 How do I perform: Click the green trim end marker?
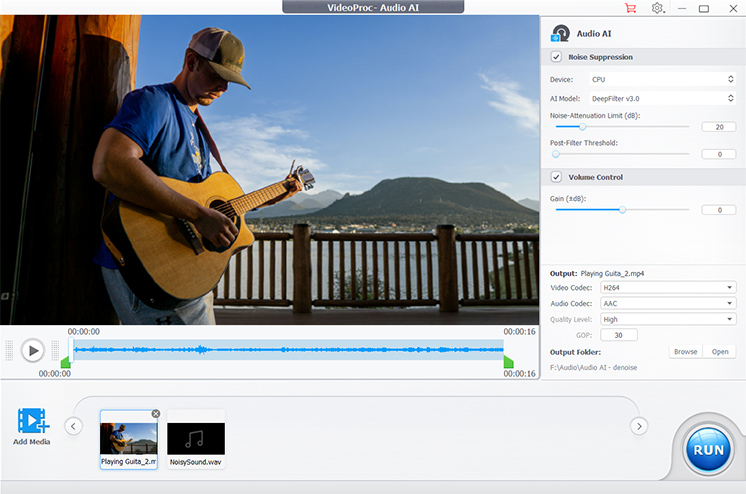(x=508, y=361)
